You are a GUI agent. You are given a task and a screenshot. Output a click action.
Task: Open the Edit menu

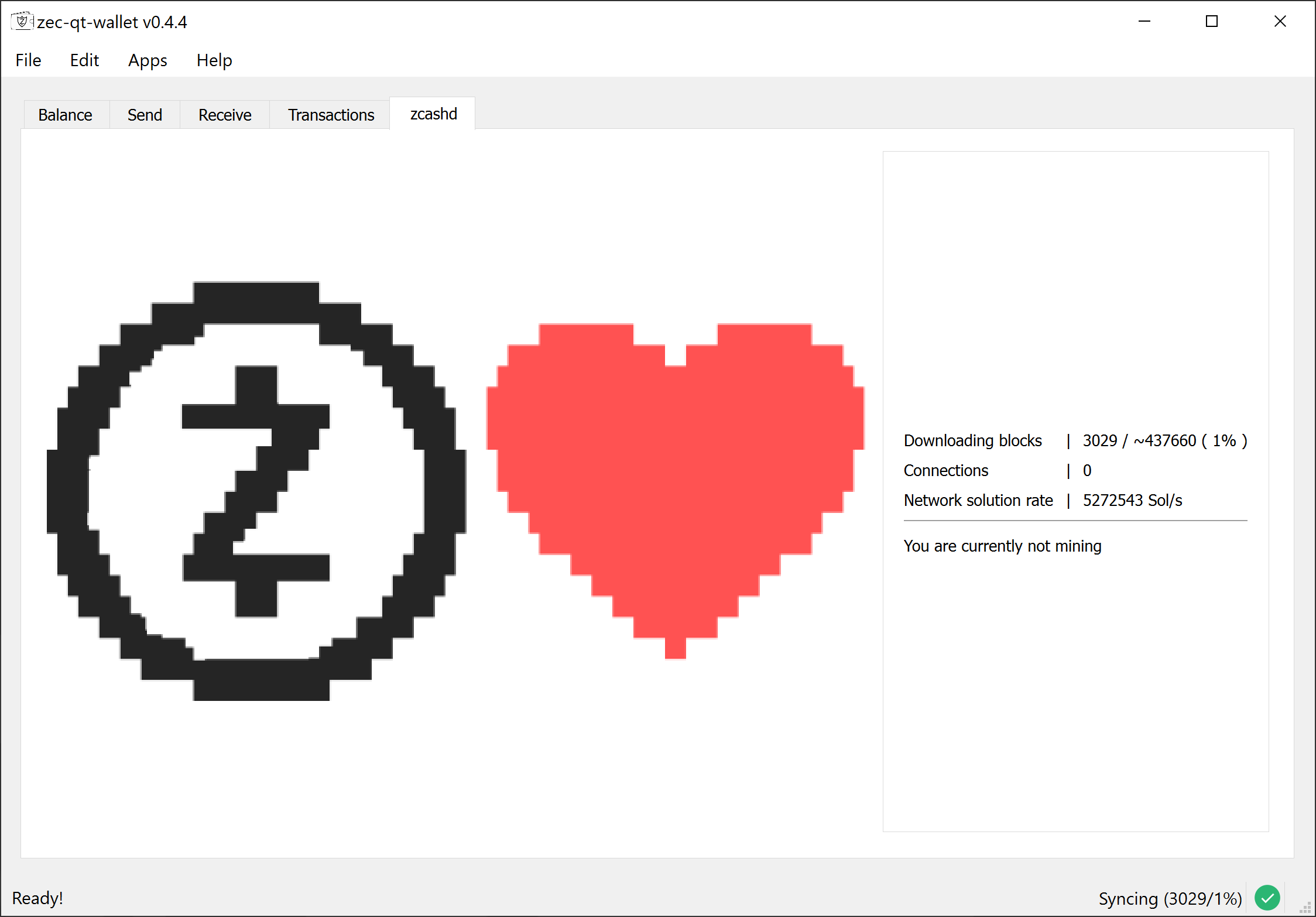point(84,60)
